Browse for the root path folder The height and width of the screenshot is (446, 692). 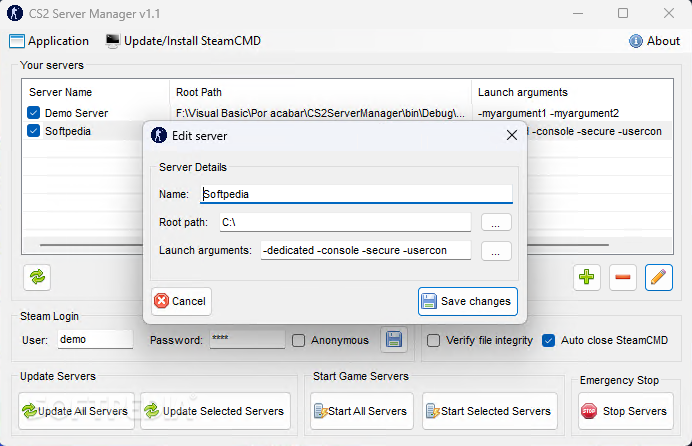point(496,222)
